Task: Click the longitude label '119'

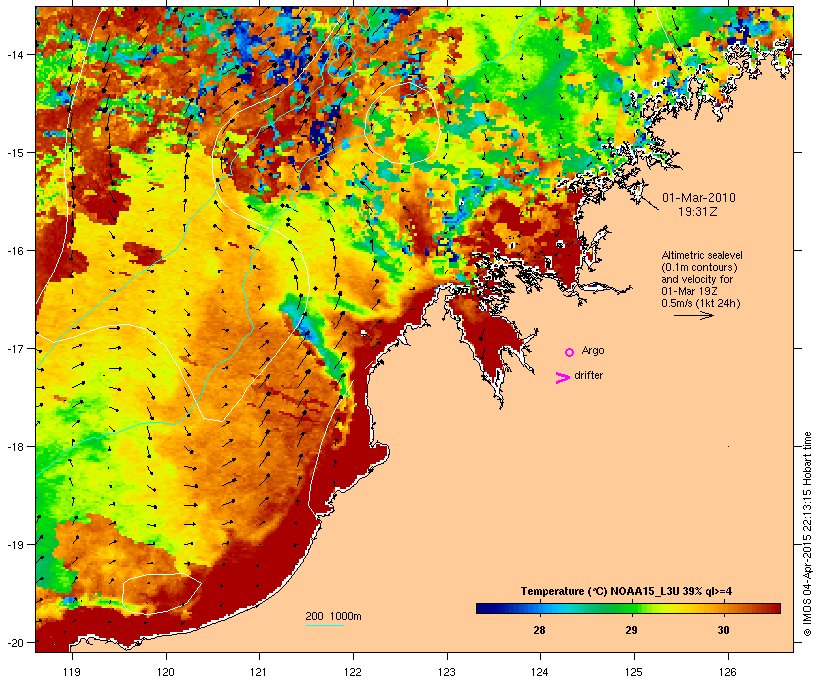Action: click(72, 672)
